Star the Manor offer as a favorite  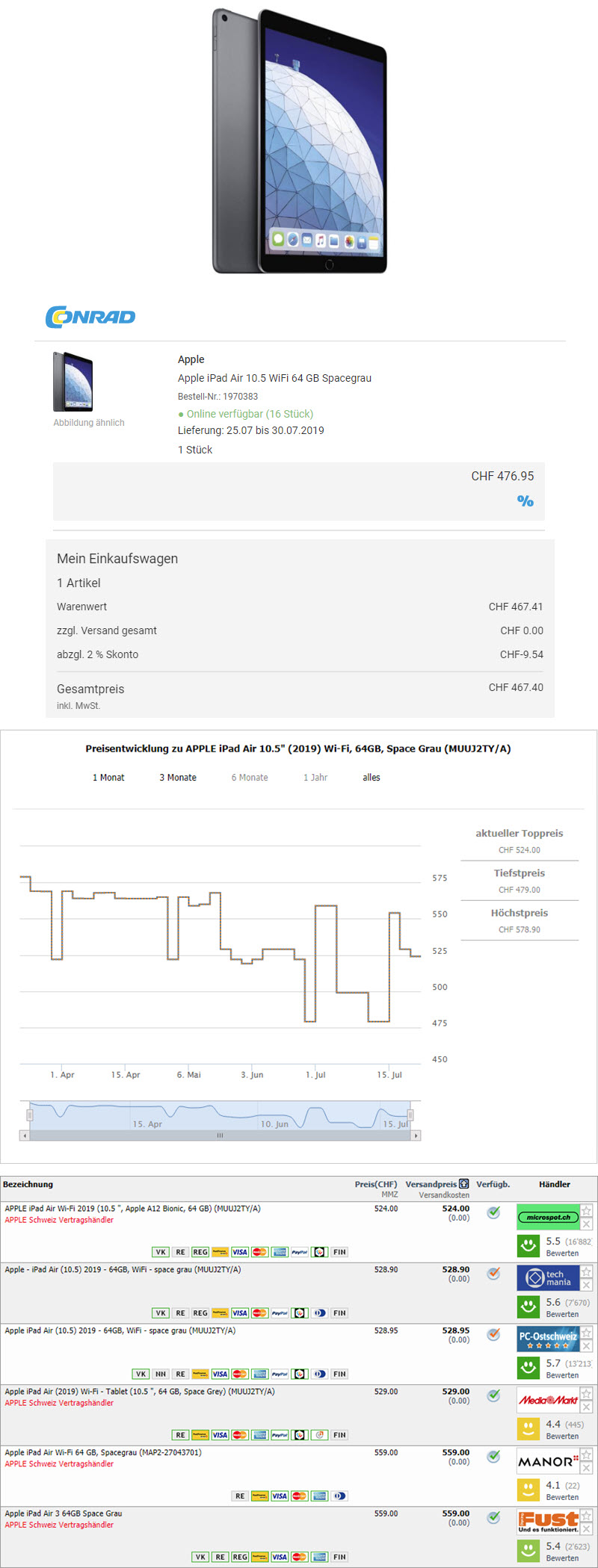[x=587, y=1454]
